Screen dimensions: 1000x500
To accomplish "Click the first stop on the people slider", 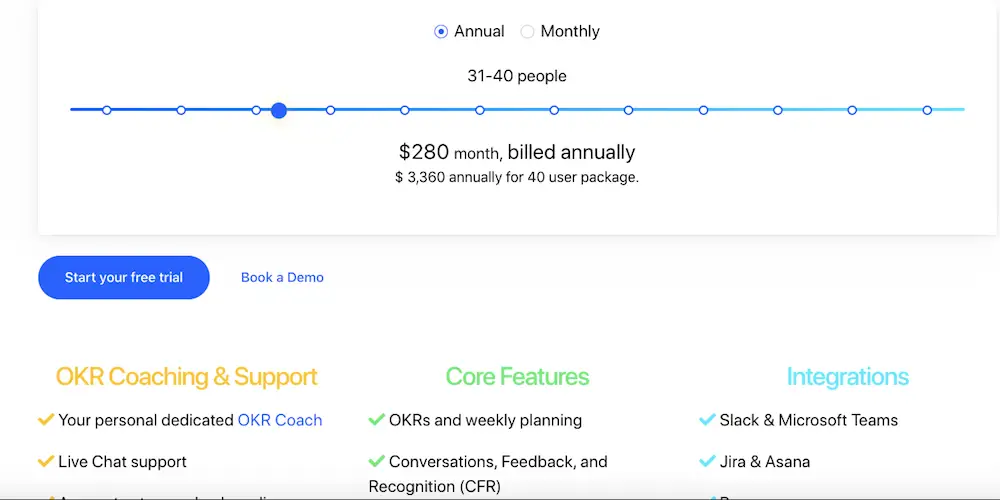I will point(107,110).
